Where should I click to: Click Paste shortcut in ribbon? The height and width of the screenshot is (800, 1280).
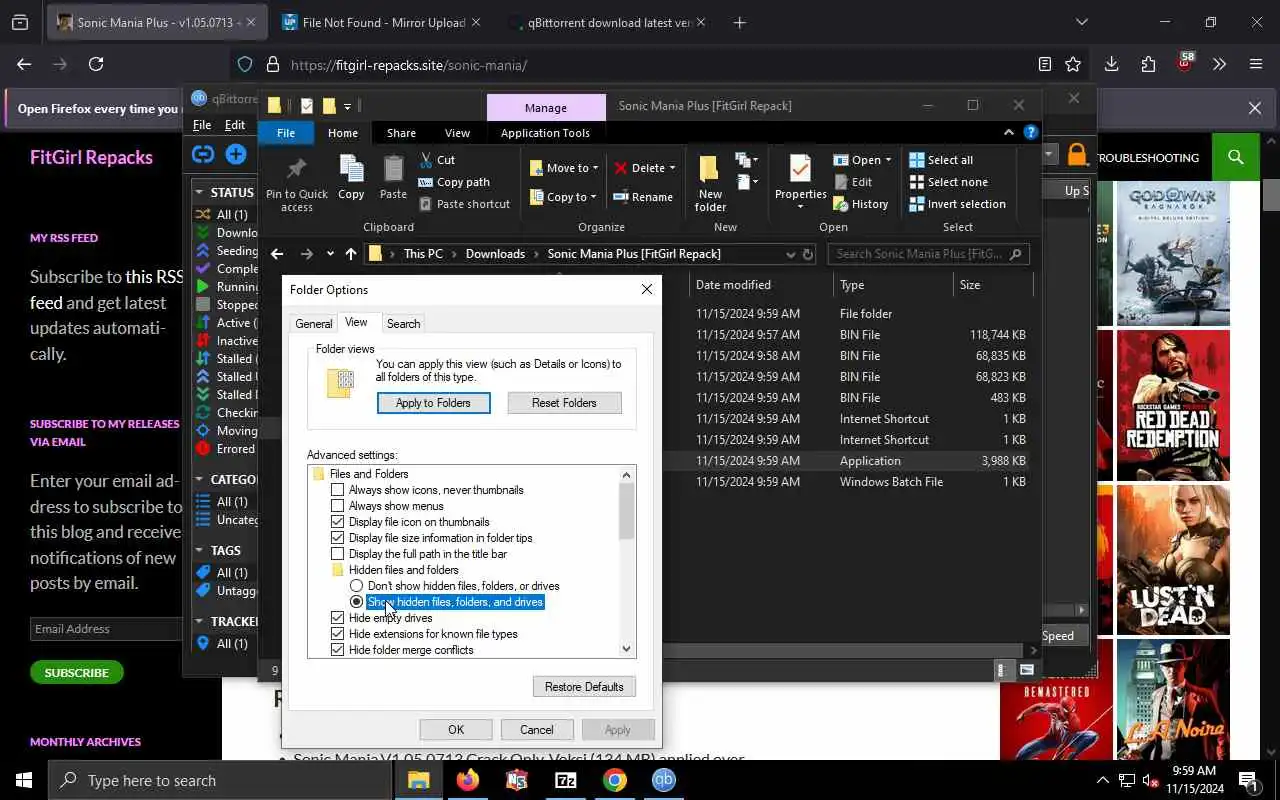(x=464, y=204)
